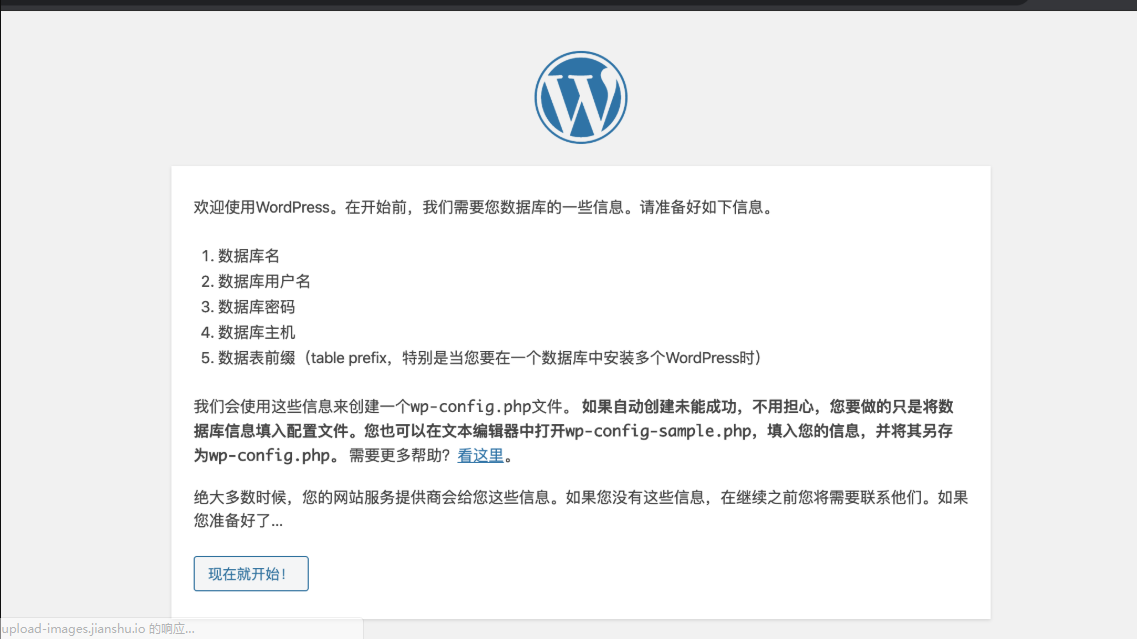Click the upload-images.jianshu.io status text
The image size is (1137, 639).
point(98,629)
